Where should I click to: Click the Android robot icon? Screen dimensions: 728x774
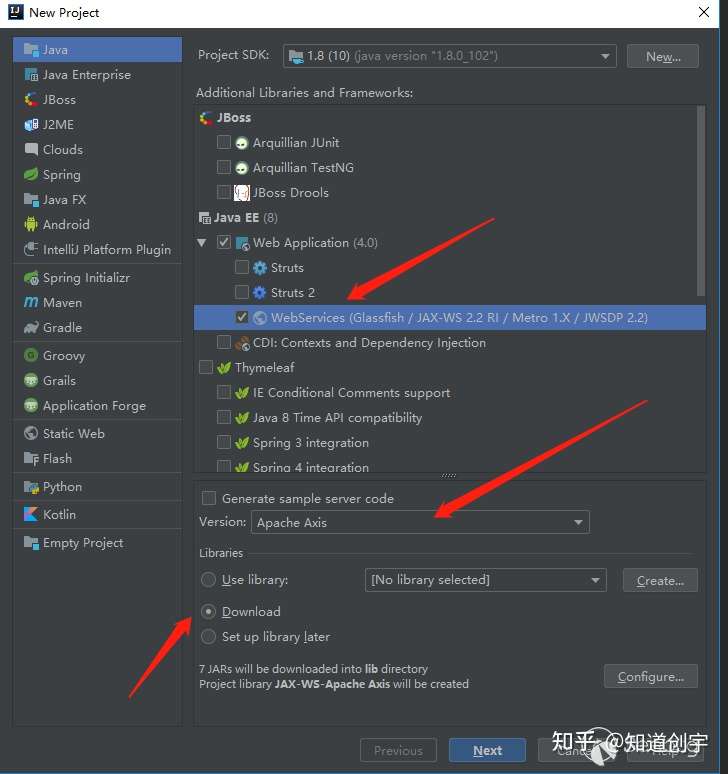[31, 224]
